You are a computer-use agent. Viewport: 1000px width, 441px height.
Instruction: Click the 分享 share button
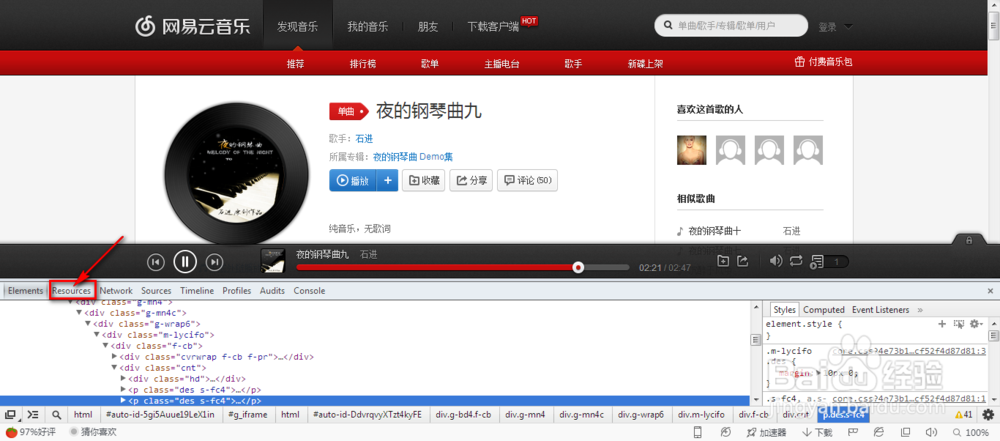(x=471, y=181)
